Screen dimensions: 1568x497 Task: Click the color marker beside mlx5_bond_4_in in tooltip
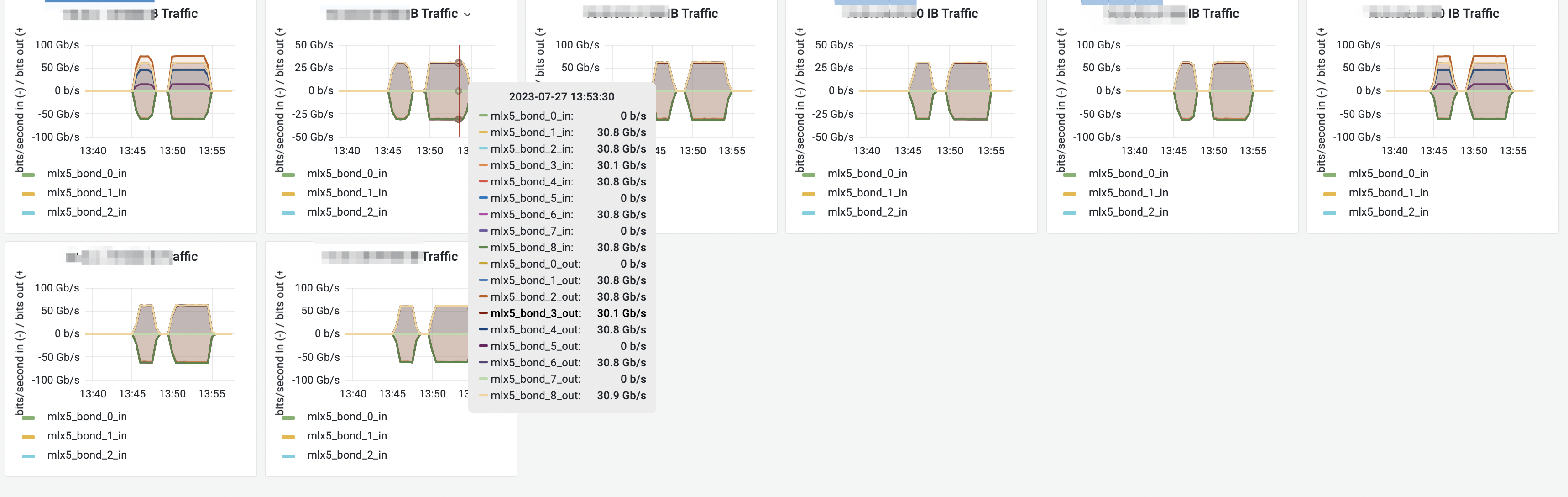coord(484,181)
